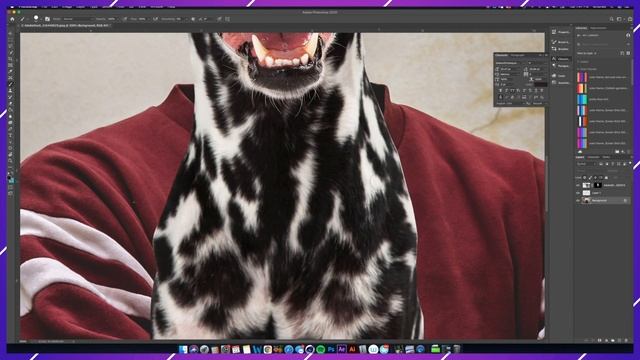
Task: Open the collapsed Swatches panel icon
Action: click(x=554, y=82)
